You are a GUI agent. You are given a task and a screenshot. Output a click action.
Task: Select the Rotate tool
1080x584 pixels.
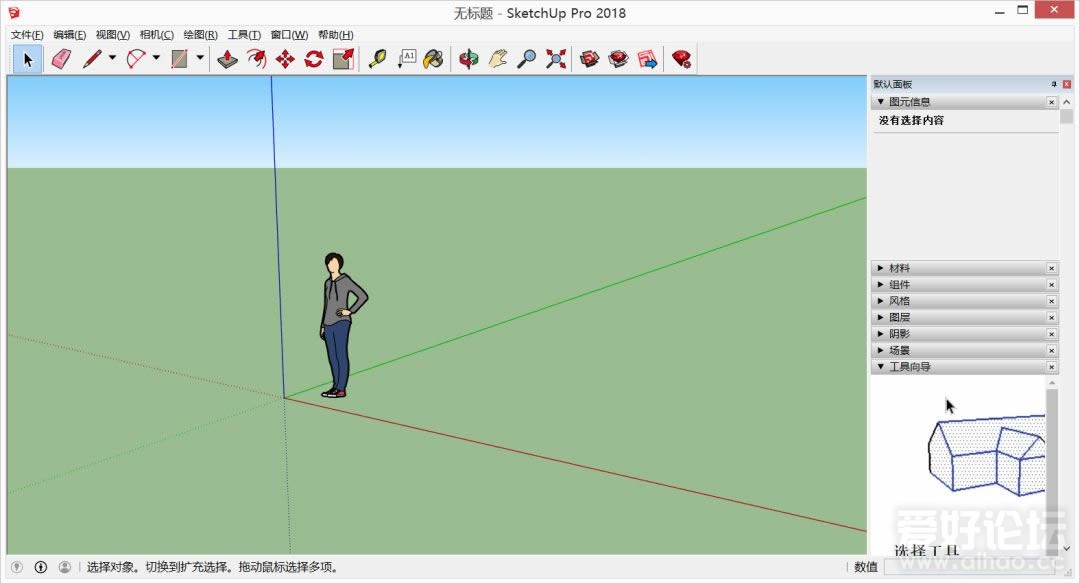coord(314,59)
